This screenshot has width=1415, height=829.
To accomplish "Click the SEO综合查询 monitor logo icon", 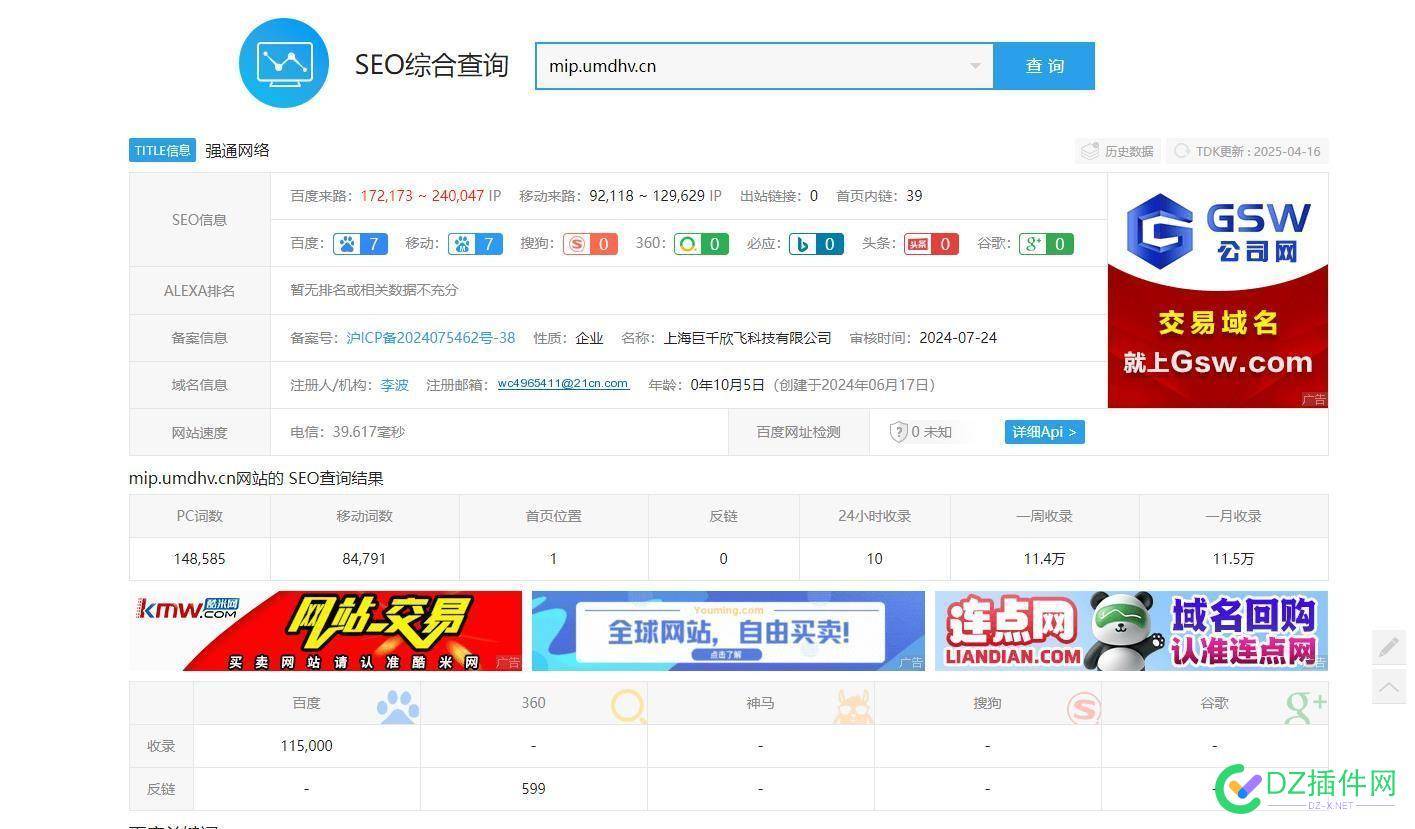I will click(x=284, y=63).
